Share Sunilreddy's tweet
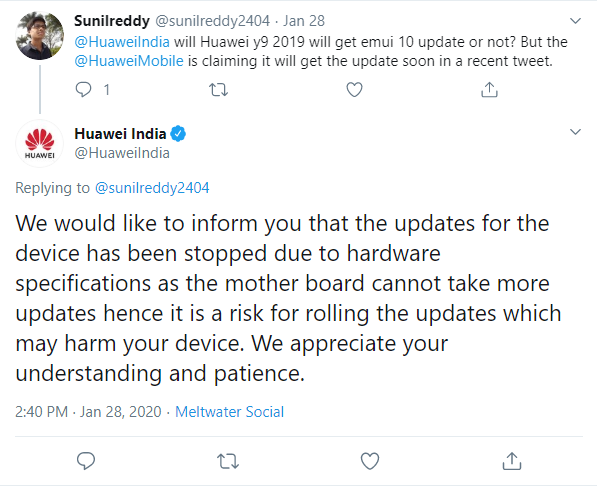Image resolution: width=597 pixels, height=493 pixels. (489, 90)
